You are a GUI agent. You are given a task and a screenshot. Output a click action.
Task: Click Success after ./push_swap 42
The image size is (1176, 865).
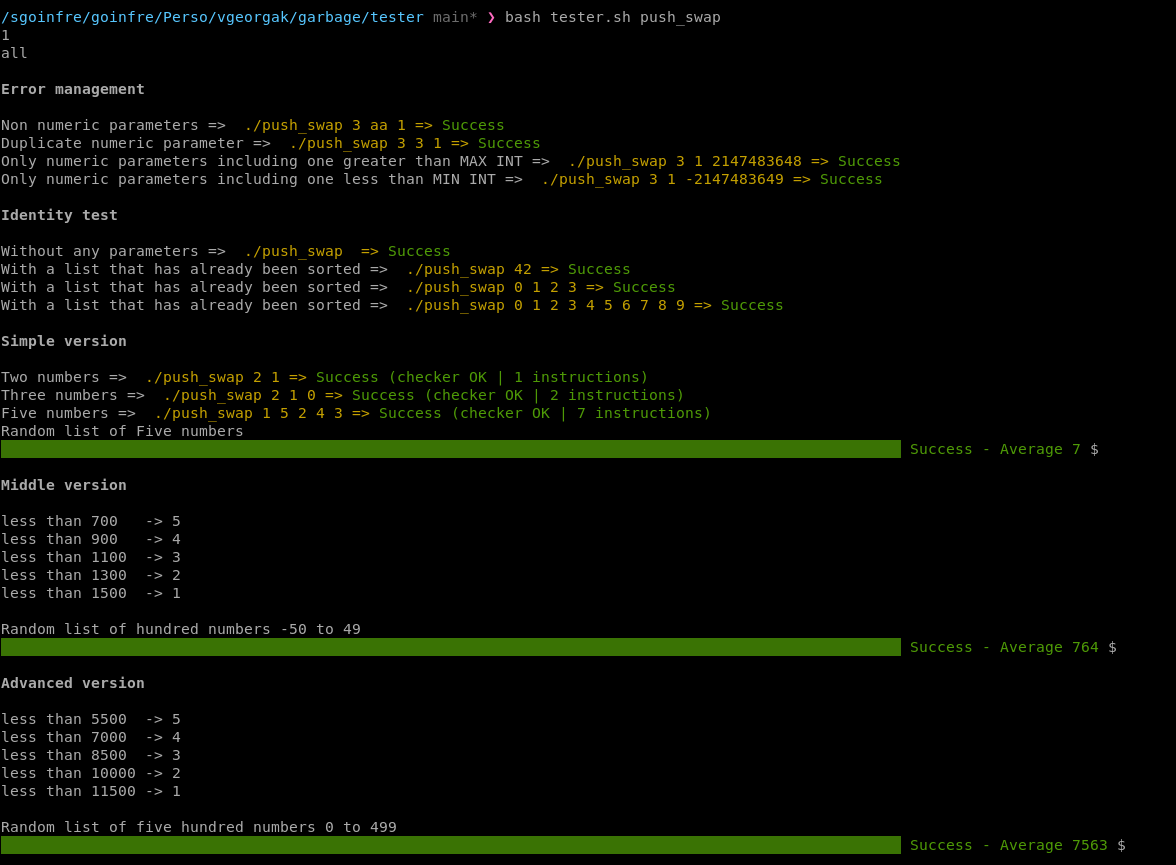coord(598,269)
